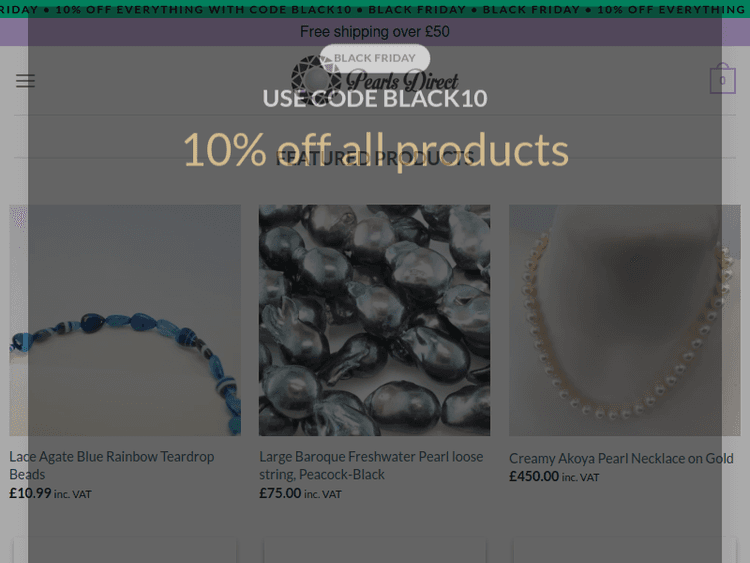This screenshot has width=750, height=563.
Task: Click the scrolling 10% off BLACK10 ticker
Action: 374,9
